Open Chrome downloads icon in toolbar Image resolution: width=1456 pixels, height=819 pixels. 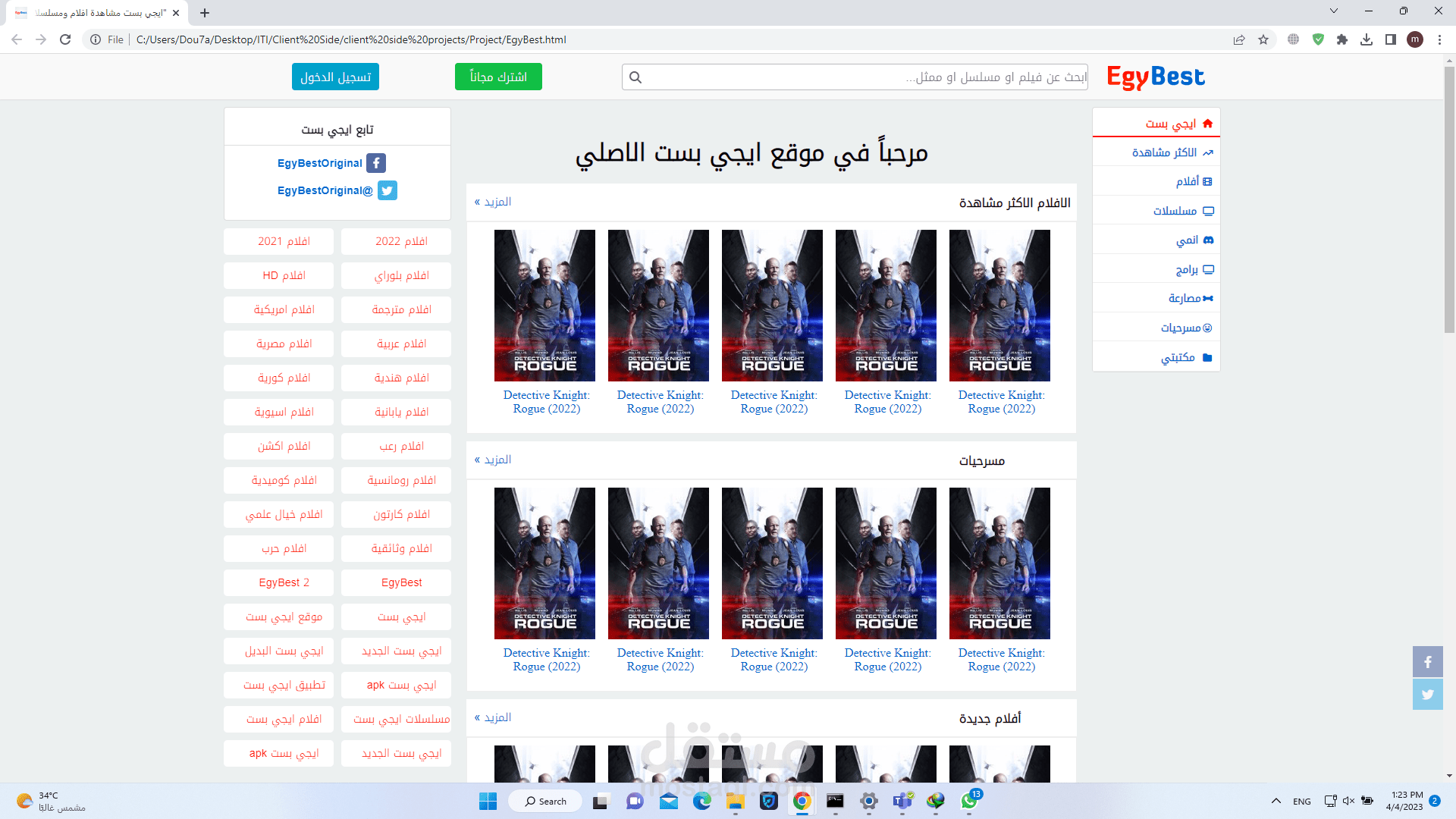pos(1367,39)
